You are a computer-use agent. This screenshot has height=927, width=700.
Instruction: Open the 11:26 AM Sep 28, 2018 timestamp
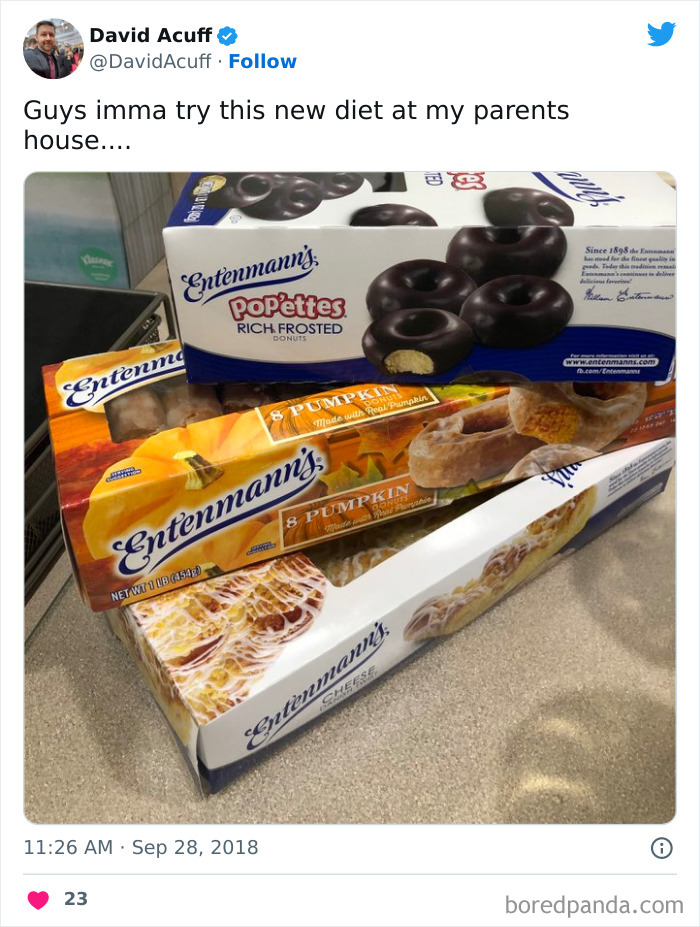(x=141, y=847)
